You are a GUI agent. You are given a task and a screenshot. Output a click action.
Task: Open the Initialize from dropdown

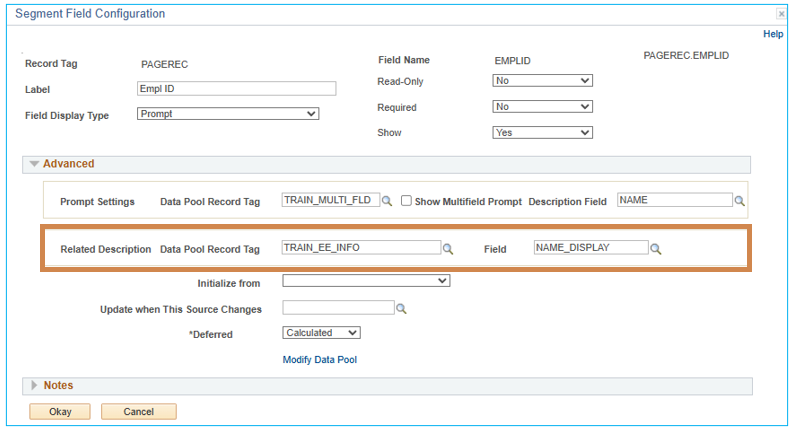(x=366, y=280)
